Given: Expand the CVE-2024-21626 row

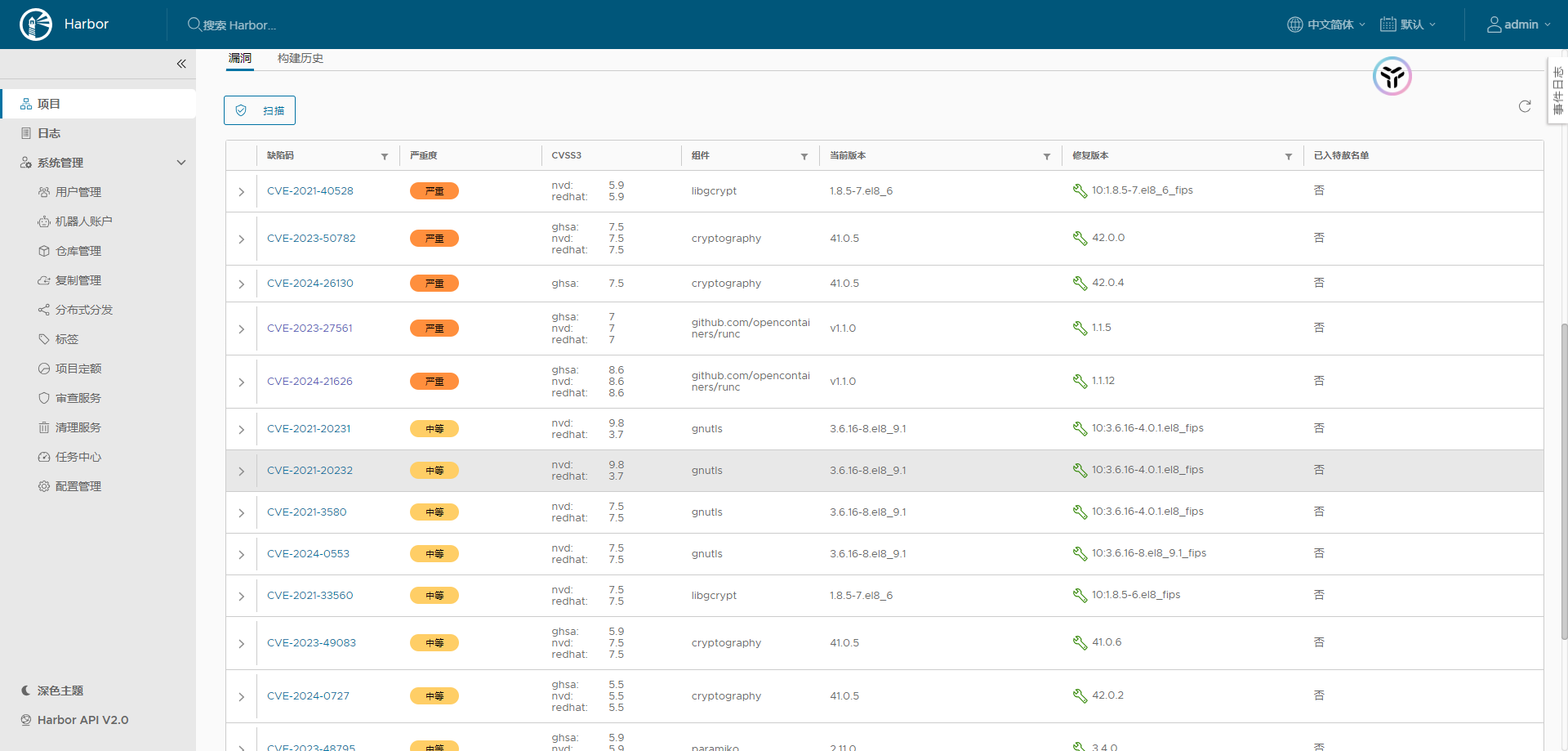Looking at the screenshot, I should [242, 382].
